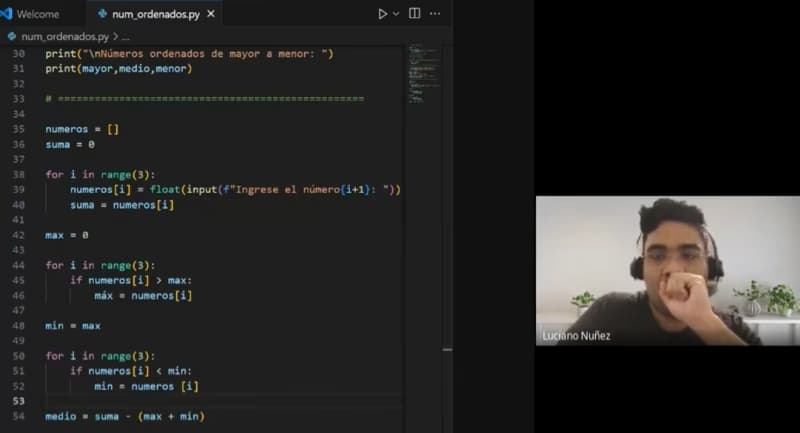This screenshot has width=800, height=433.
Task: Click the vertical scrollbar marker
Action: pyautogui.click(x=447, y=350)
